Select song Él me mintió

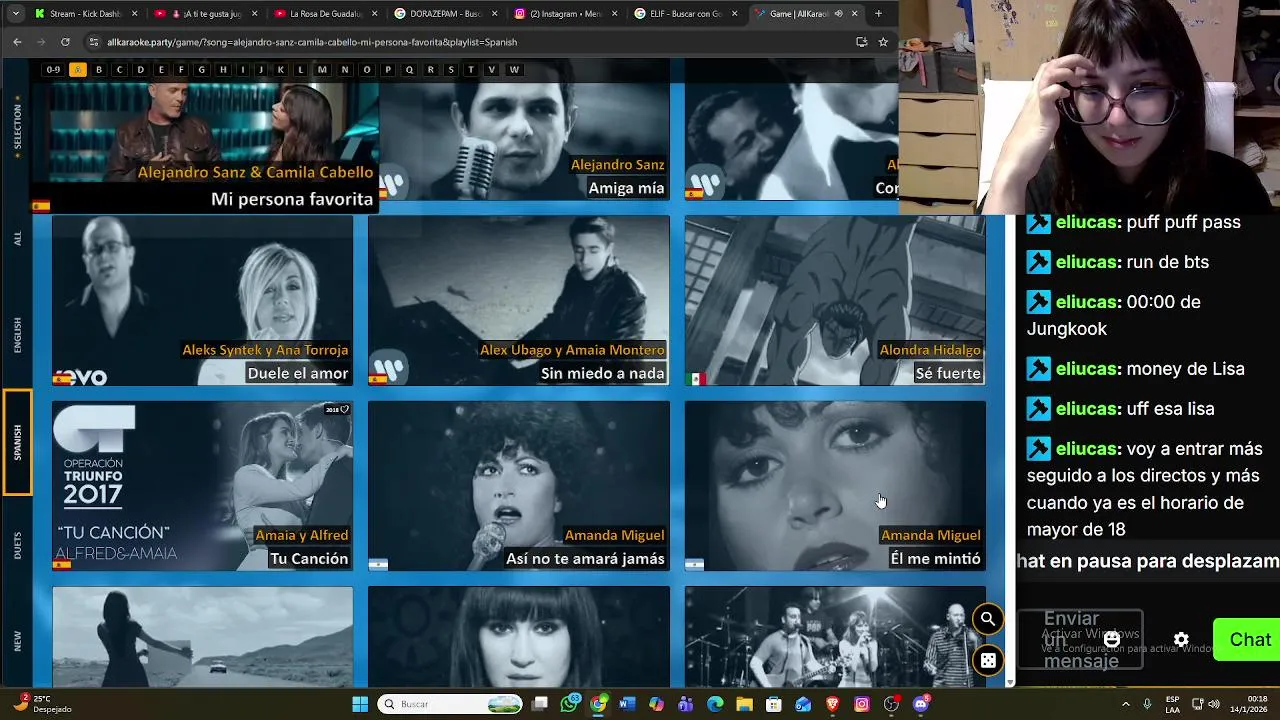(835, 486)
